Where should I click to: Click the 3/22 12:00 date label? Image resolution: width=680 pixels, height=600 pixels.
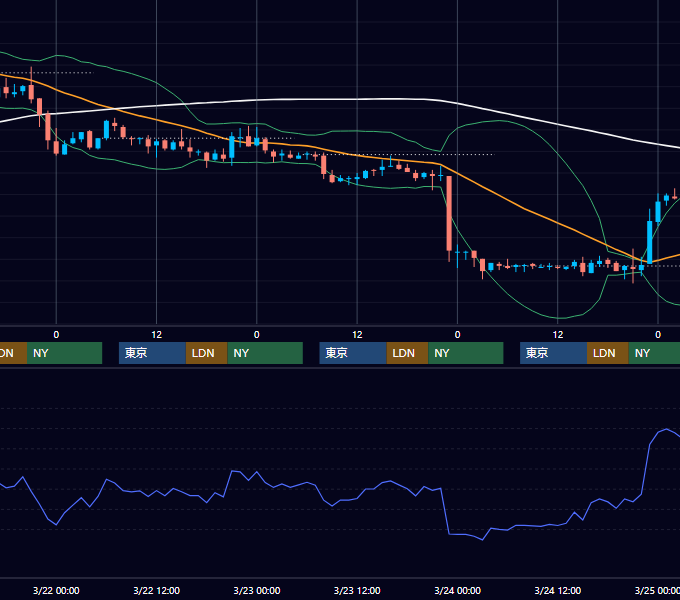pos(156,590)
